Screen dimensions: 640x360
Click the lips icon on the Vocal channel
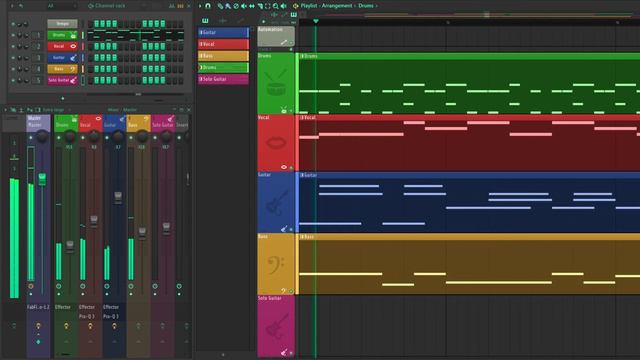[x=73, y=46]
